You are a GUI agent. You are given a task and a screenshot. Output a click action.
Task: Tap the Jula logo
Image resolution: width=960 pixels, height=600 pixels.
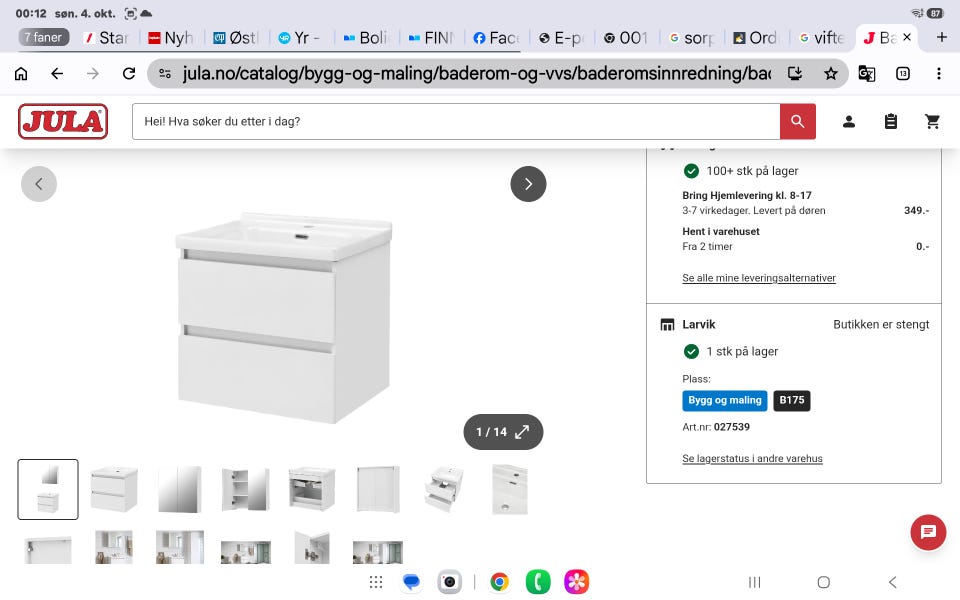point(63,121)
